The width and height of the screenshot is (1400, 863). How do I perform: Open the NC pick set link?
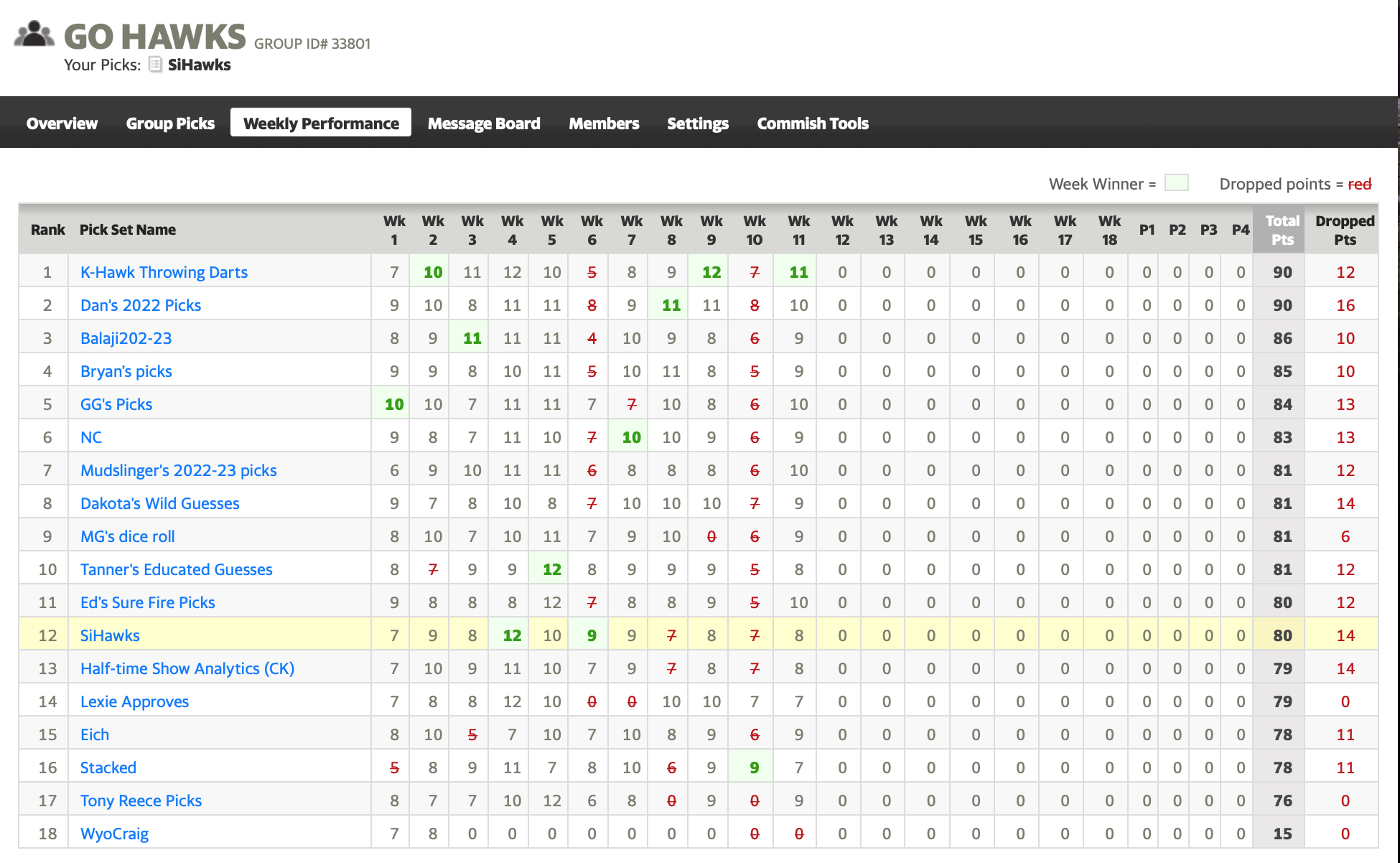pyautogui.click(x=91, y=437)
